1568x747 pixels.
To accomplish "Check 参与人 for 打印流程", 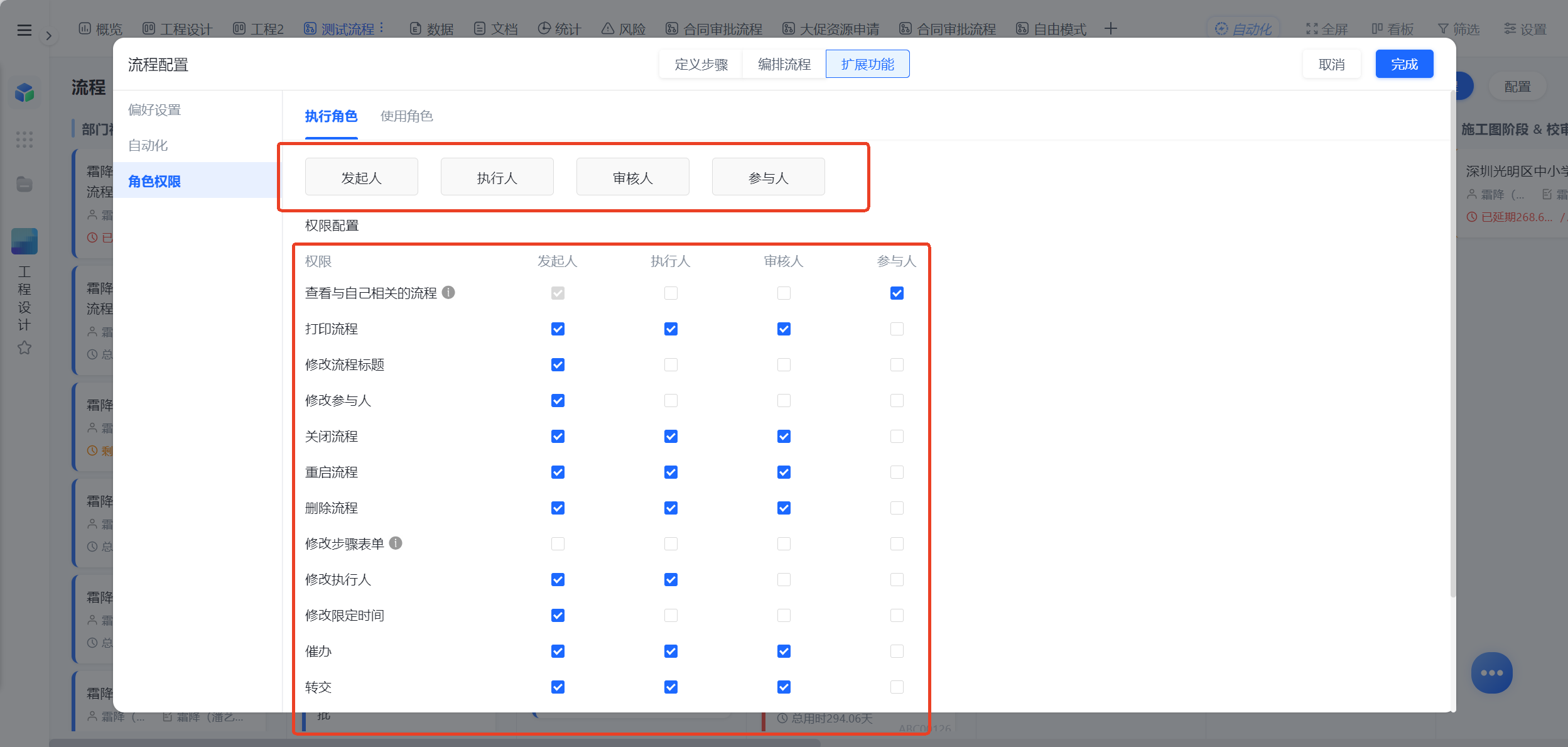I will (897, 329).
